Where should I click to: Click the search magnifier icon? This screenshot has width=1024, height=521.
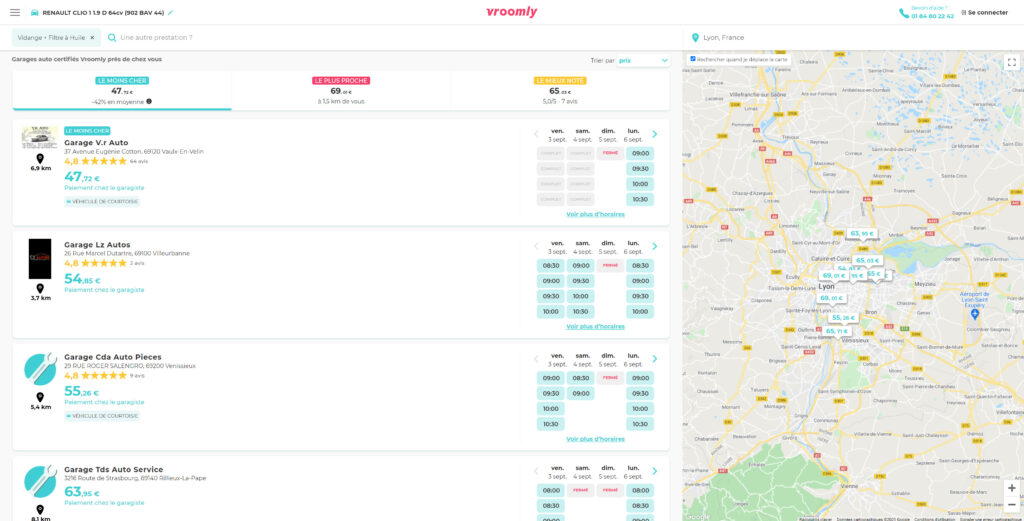112,38
